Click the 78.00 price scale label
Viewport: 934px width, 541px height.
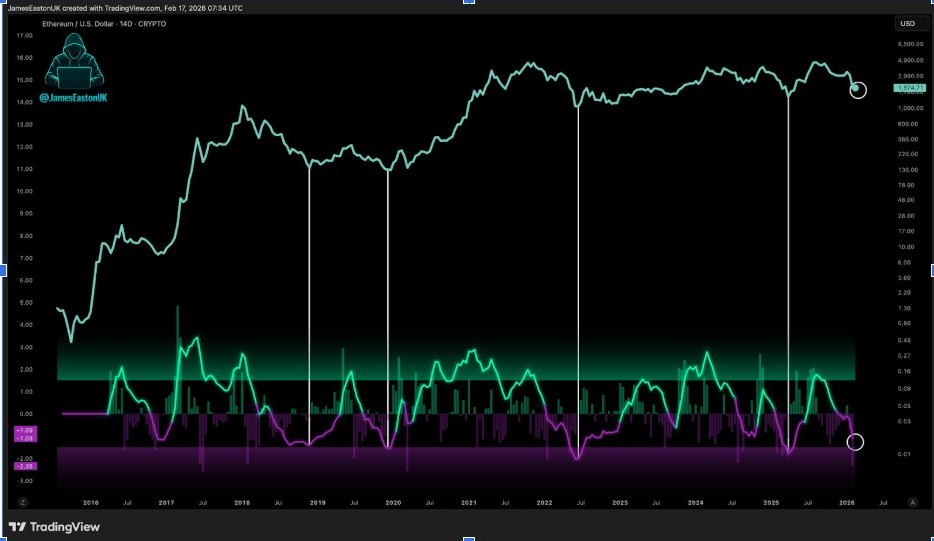[x=906, y=185]
